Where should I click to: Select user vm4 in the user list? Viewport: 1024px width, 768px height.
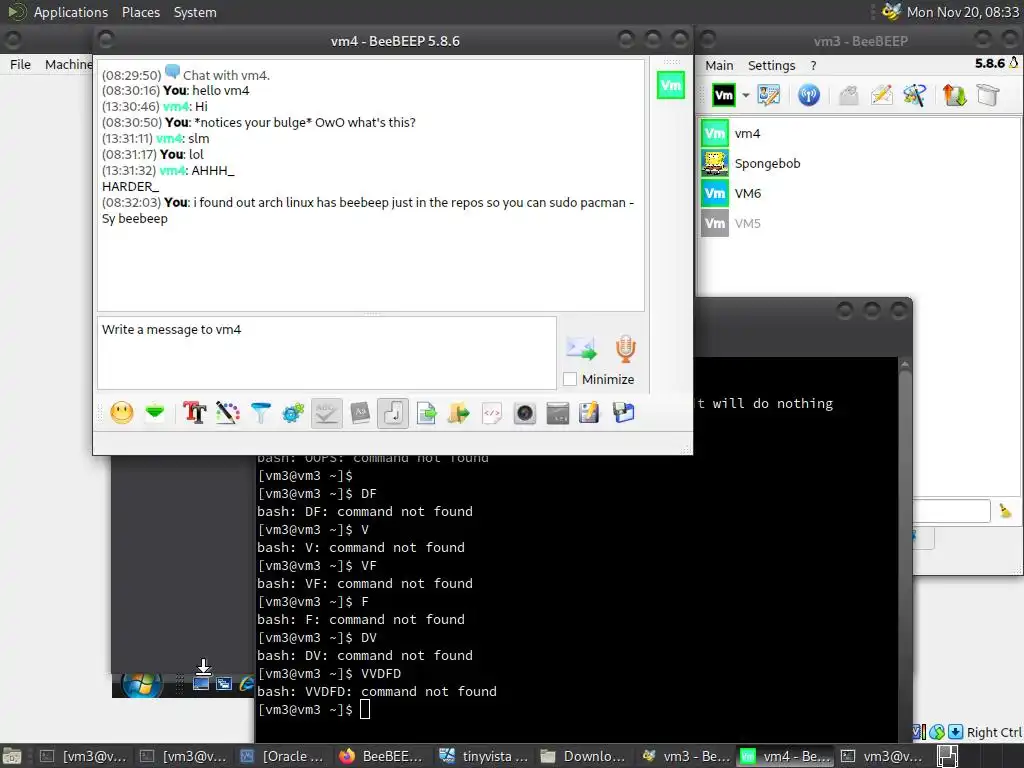coord(859,133)
